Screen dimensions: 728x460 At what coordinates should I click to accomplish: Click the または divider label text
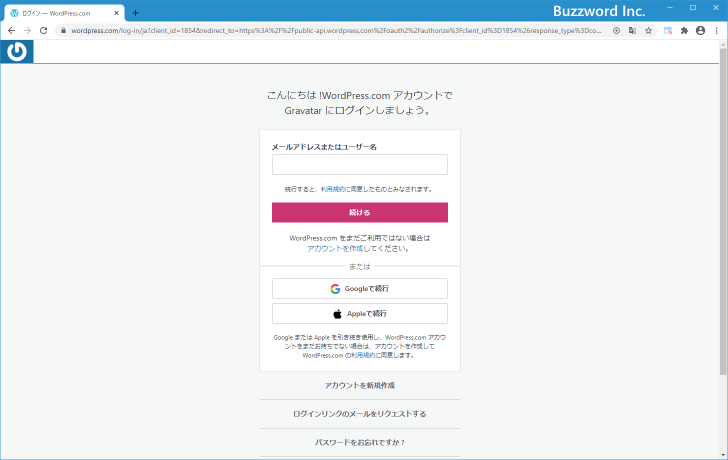click(360, 266)
